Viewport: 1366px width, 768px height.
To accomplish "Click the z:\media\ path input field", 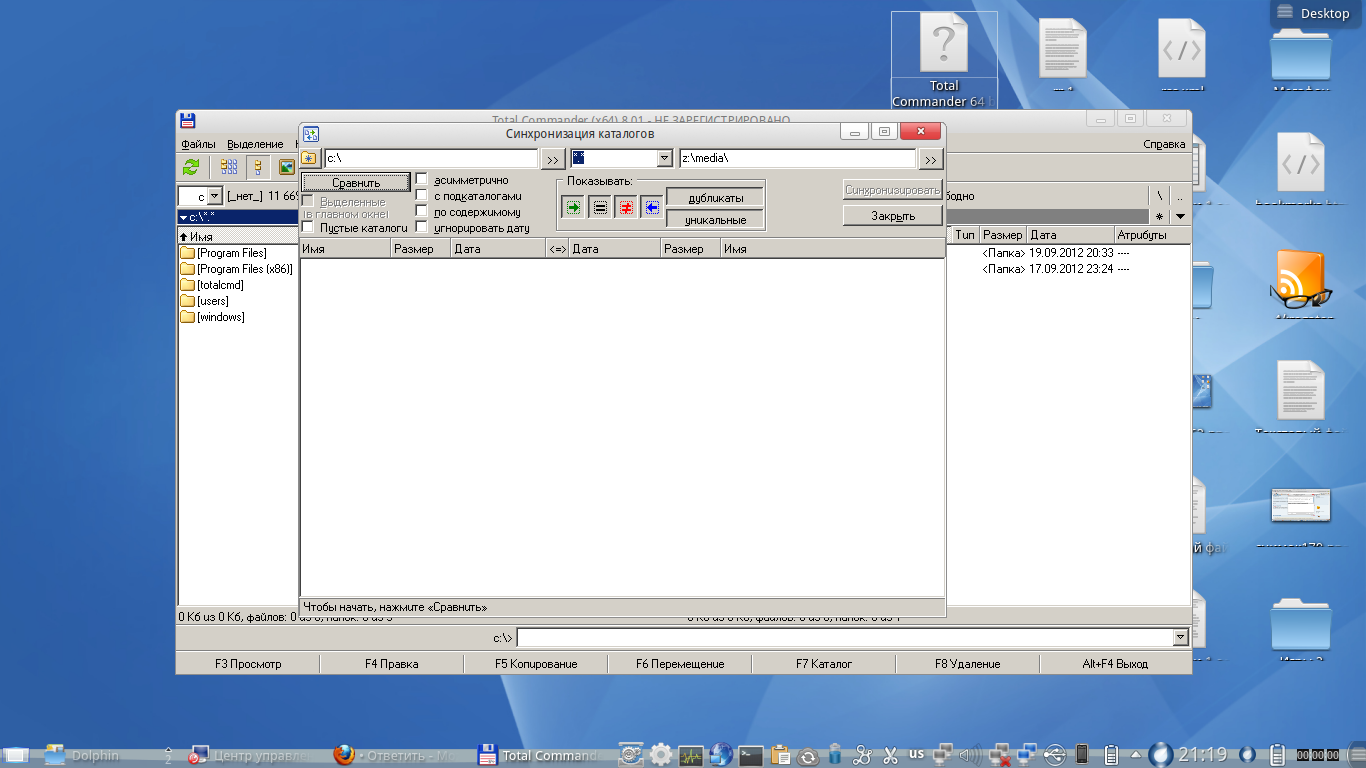I will pyautogui.click(x=797, y=159).
